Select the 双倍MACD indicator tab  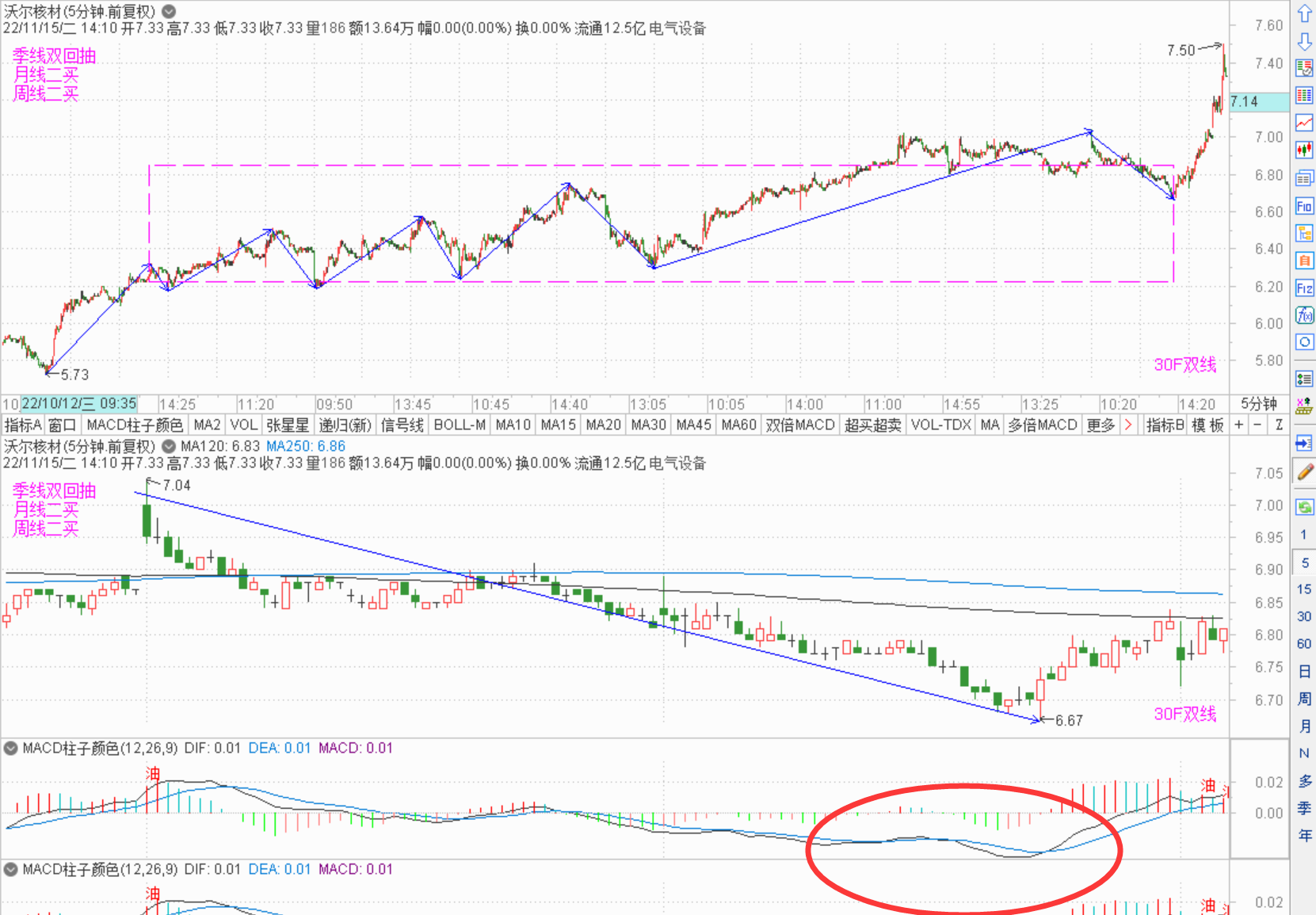[800, 425]
